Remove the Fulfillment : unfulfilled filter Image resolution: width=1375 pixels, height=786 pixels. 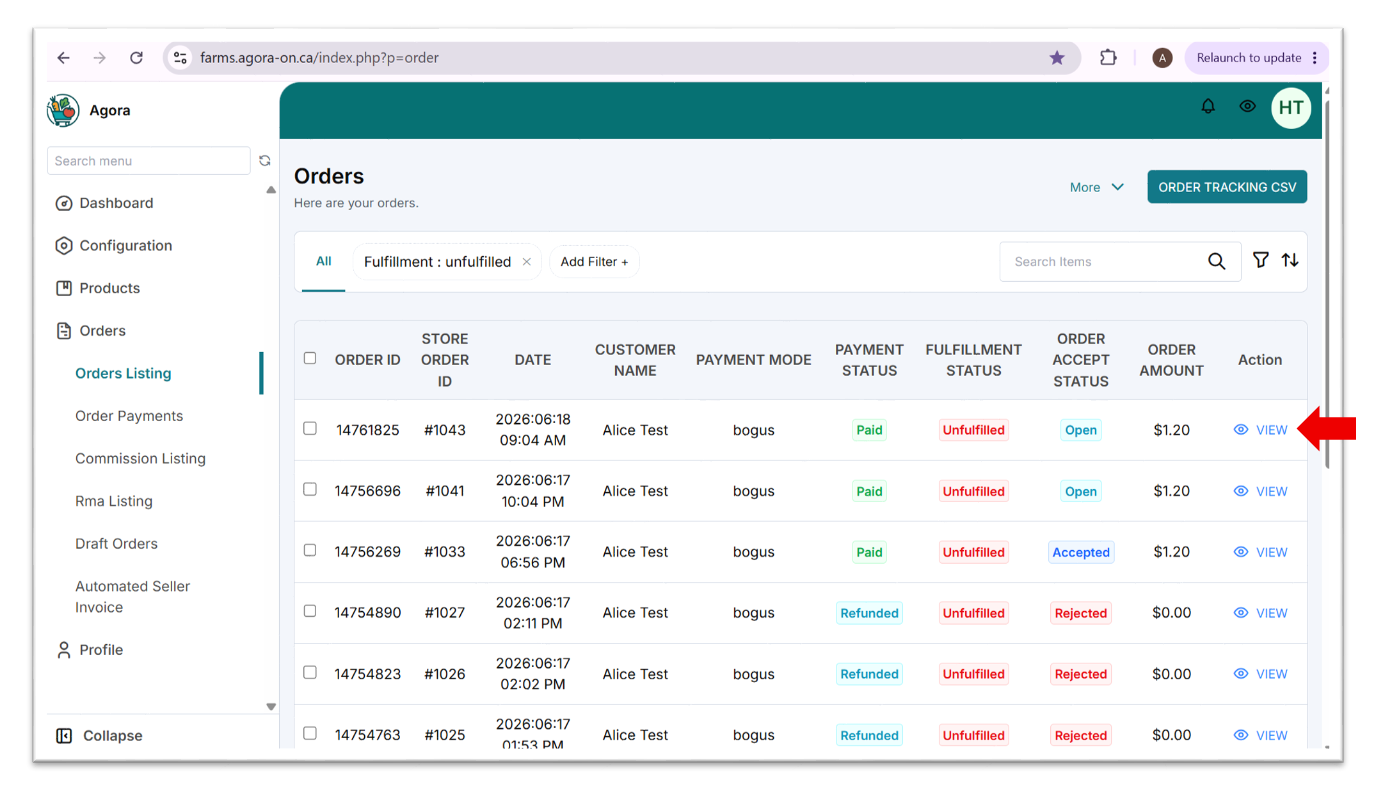[x=527, y=262]
